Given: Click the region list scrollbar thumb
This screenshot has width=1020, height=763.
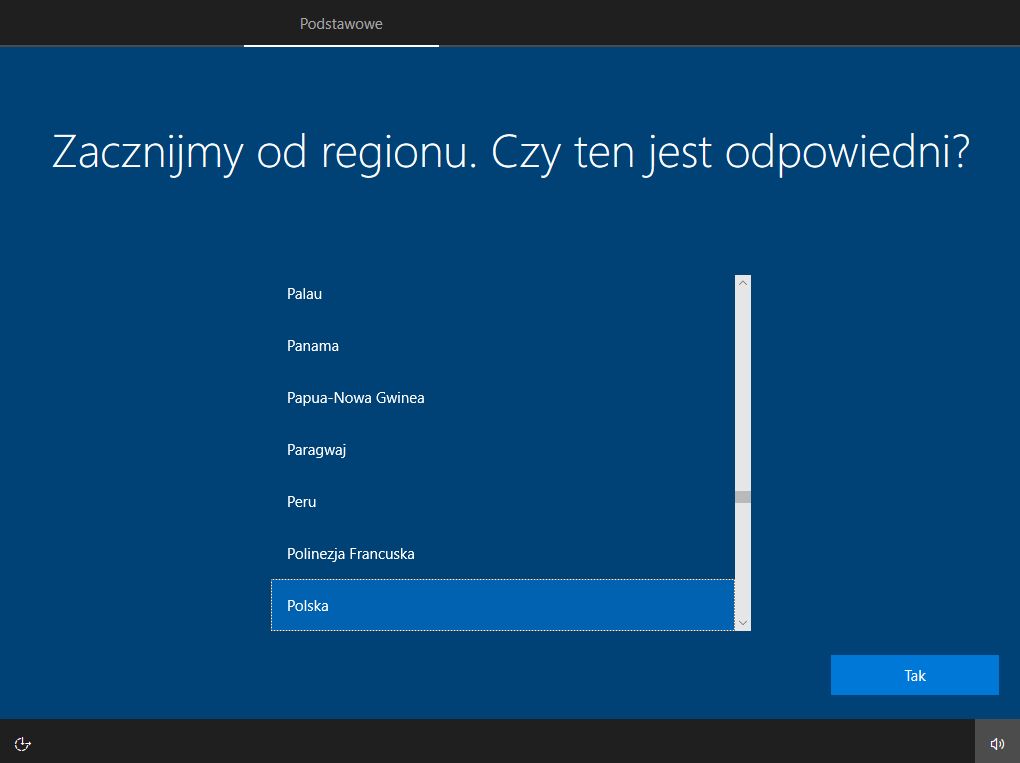Looking at the screenshot, I should tap(743, 497).
